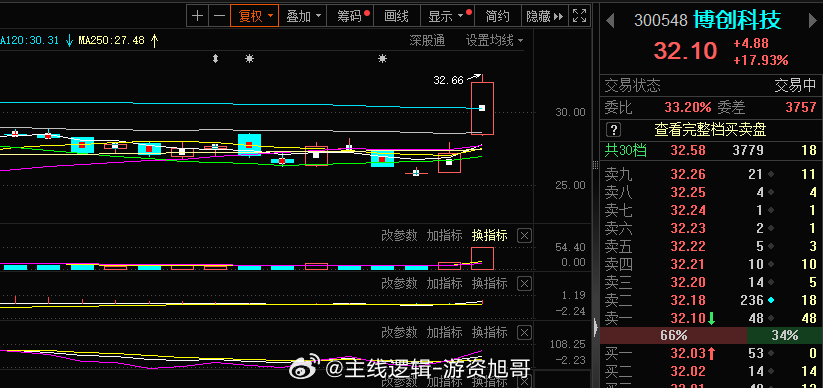Image resolution: width=823 pixels, height=388 pixels.
Task: Click 换指标 in the 54.40 volume panel
Action: click(x=489, y=236)
